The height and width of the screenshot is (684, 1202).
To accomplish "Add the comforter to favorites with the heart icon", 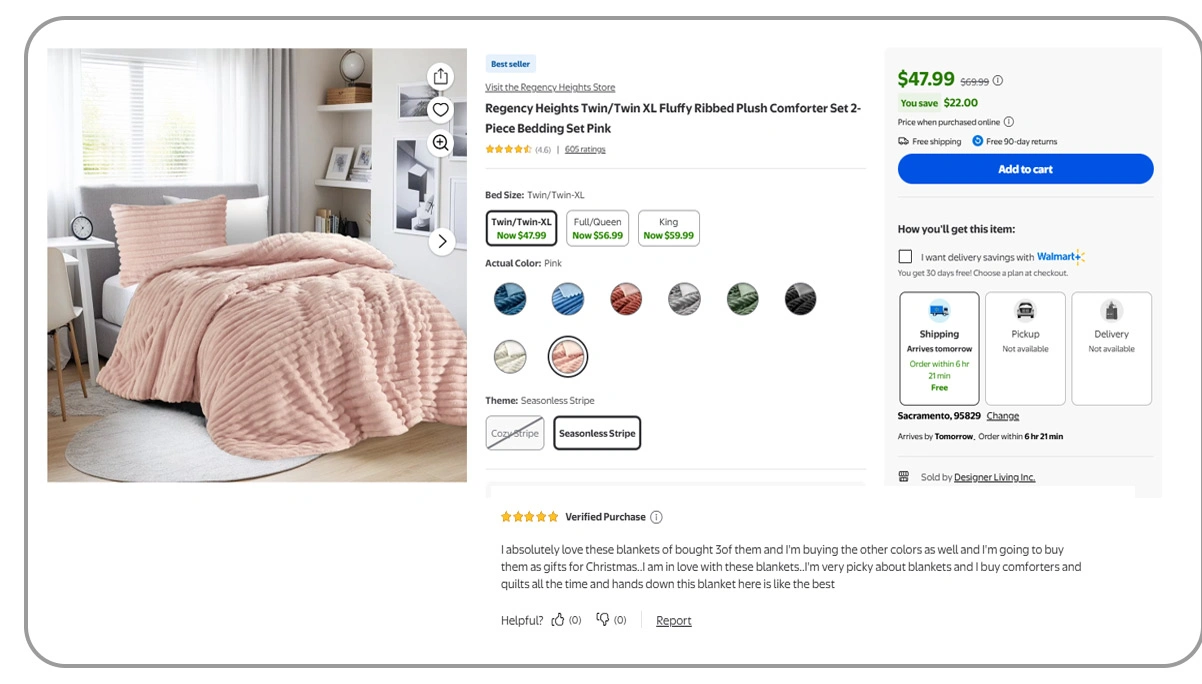I will click(440, 109).
